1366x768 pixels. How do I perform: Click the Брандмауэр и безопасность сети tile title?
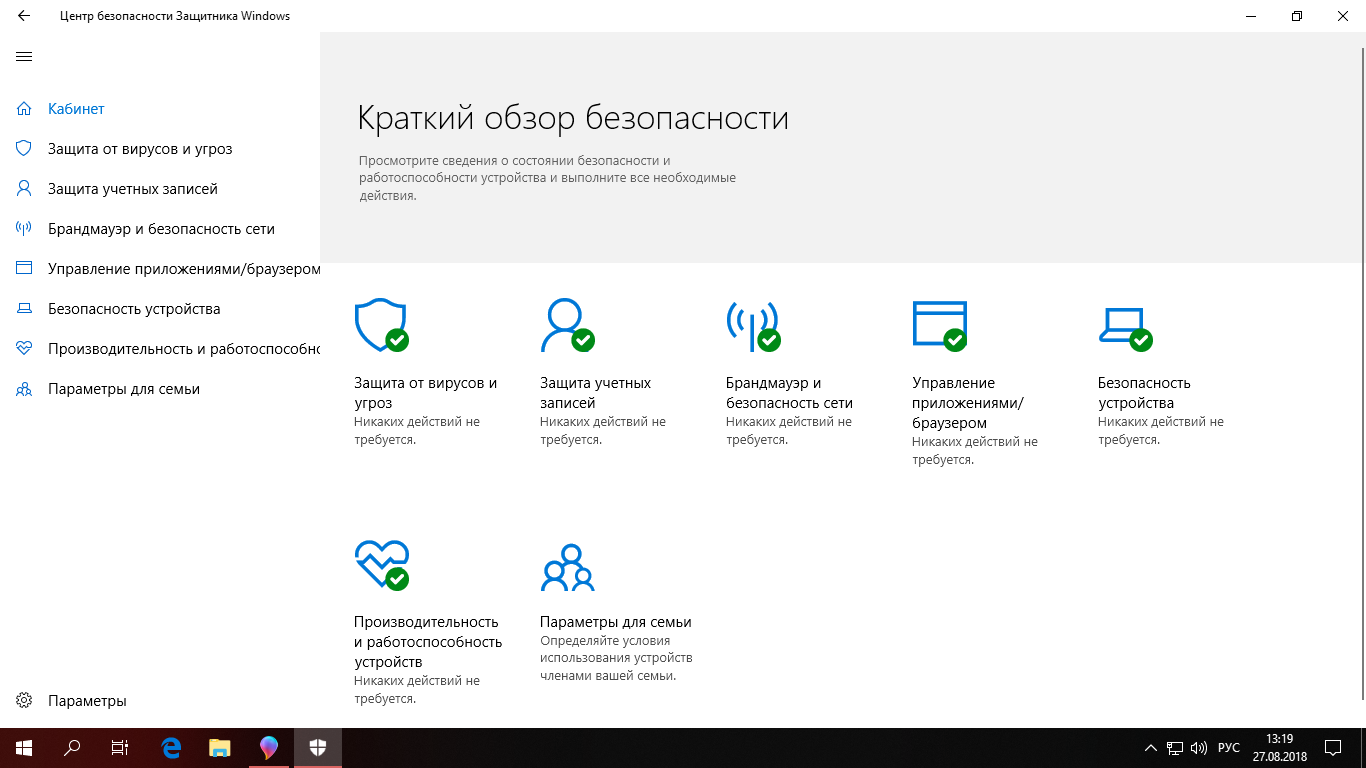point(789,393)
